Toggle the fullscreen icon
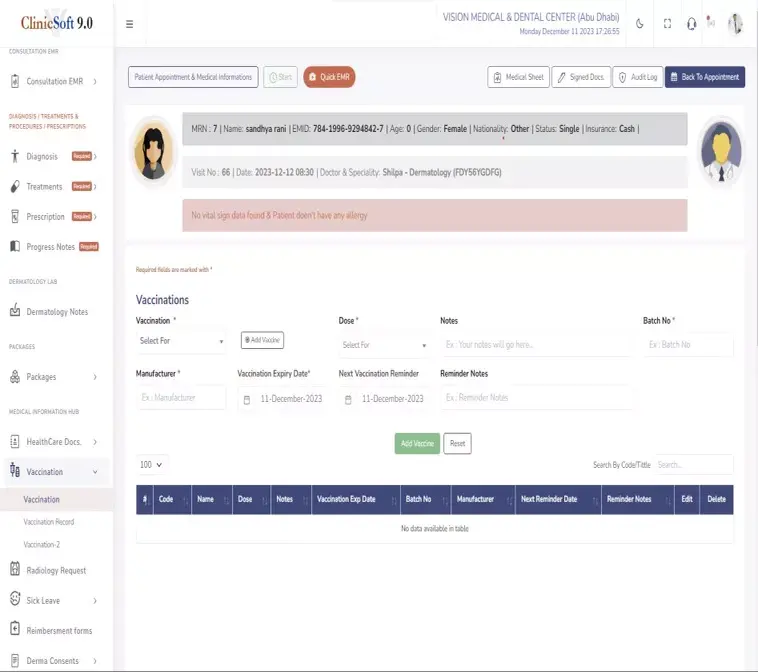The height and width of the screenshot is (672, 758). pyautogui.click(x=667, y=24)
